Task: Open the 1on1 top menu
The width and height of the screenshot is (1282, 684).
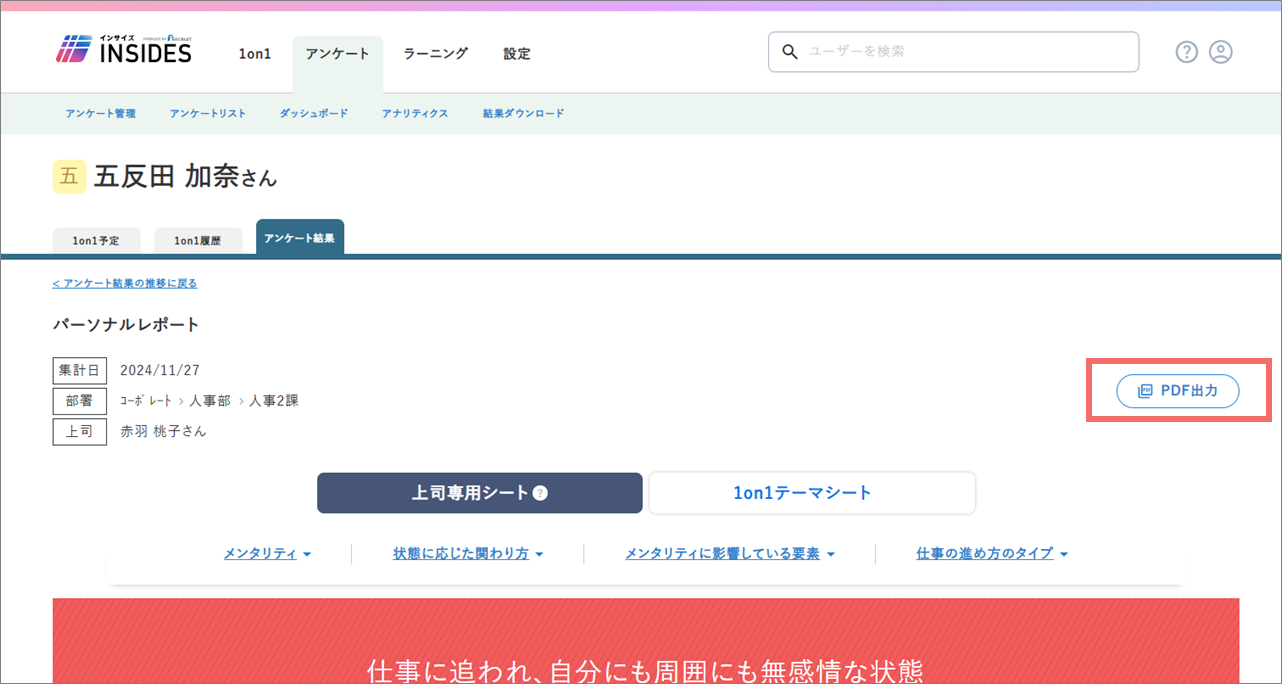Action: (255, 54)
